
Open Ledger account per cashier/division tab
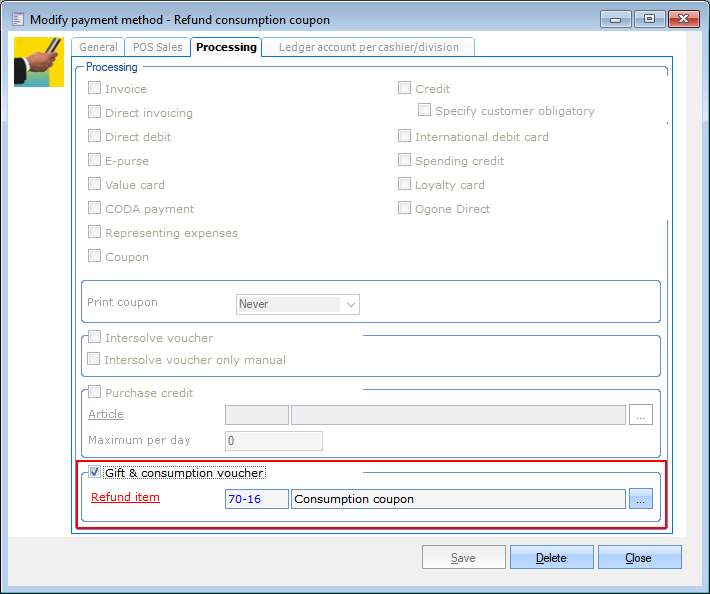point(368,47)
